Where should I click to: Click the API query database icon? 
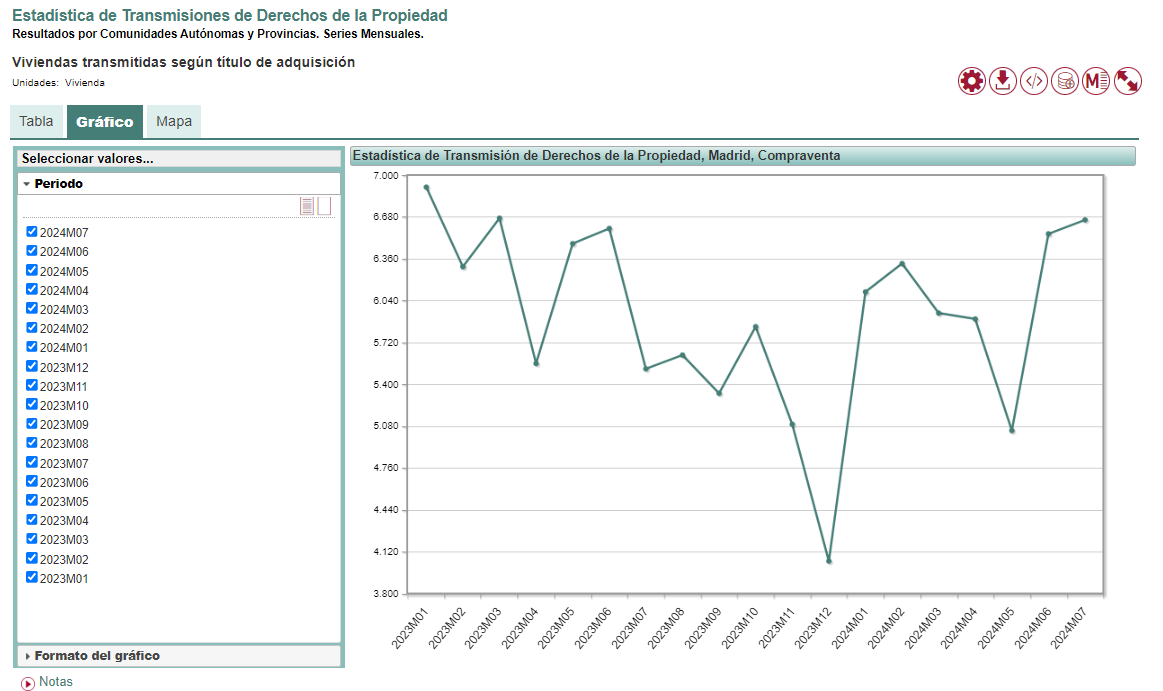1064,81
